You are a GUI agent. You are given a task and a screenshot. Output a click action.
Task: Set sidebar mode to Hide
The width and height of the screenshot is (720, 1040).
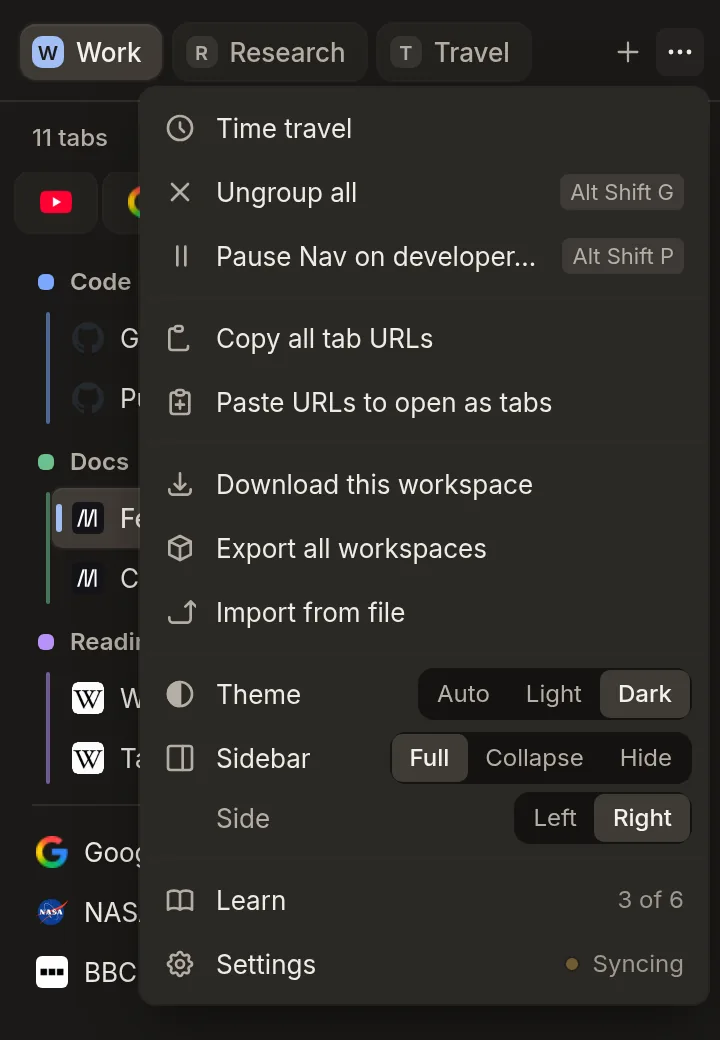click(x=646, y=757)
